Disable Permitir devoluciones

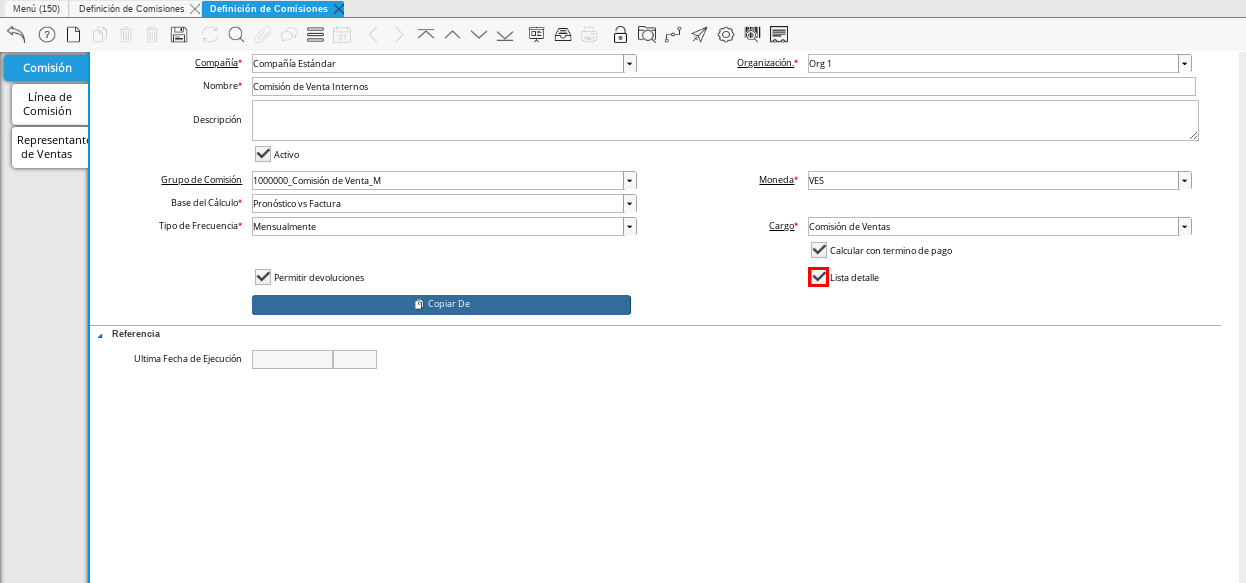[263, 277]
